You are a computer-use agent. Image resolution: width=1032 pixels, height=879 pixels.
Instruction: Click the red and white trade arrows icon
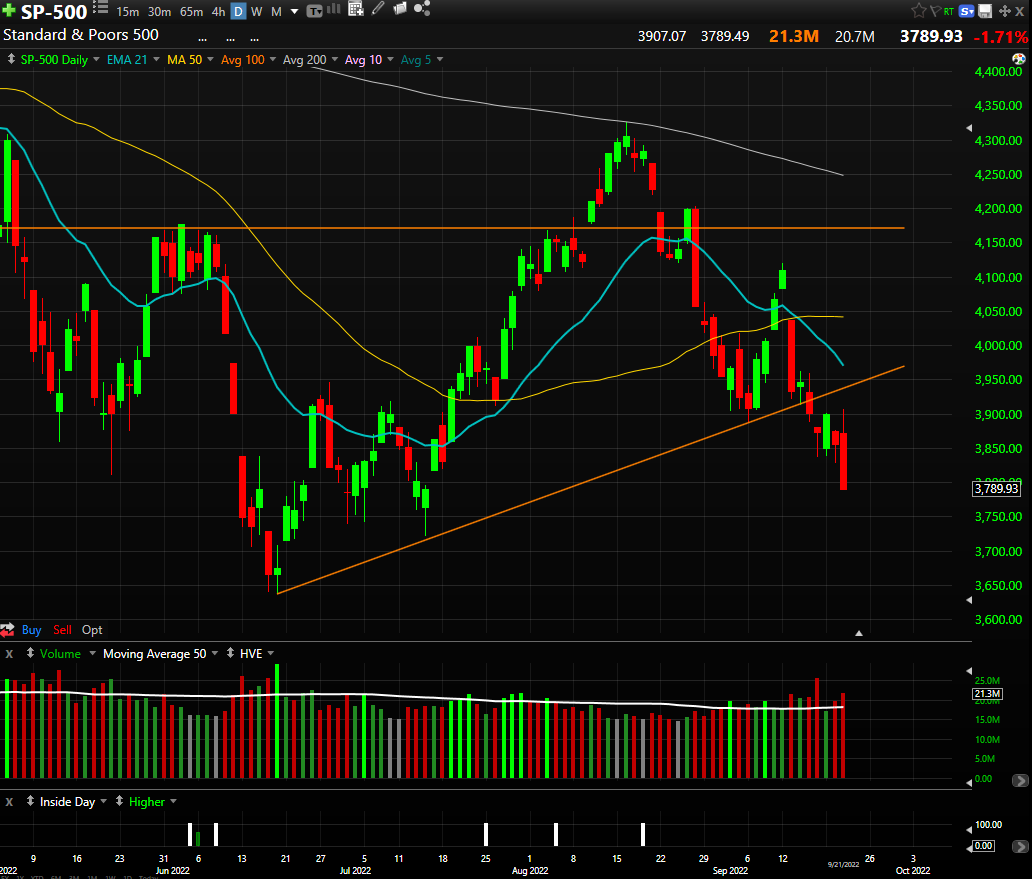pos(7,630)
